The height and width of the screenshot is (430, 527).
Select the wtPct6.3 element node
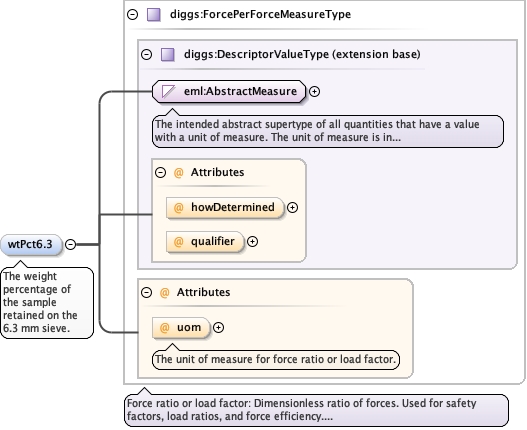31,244
